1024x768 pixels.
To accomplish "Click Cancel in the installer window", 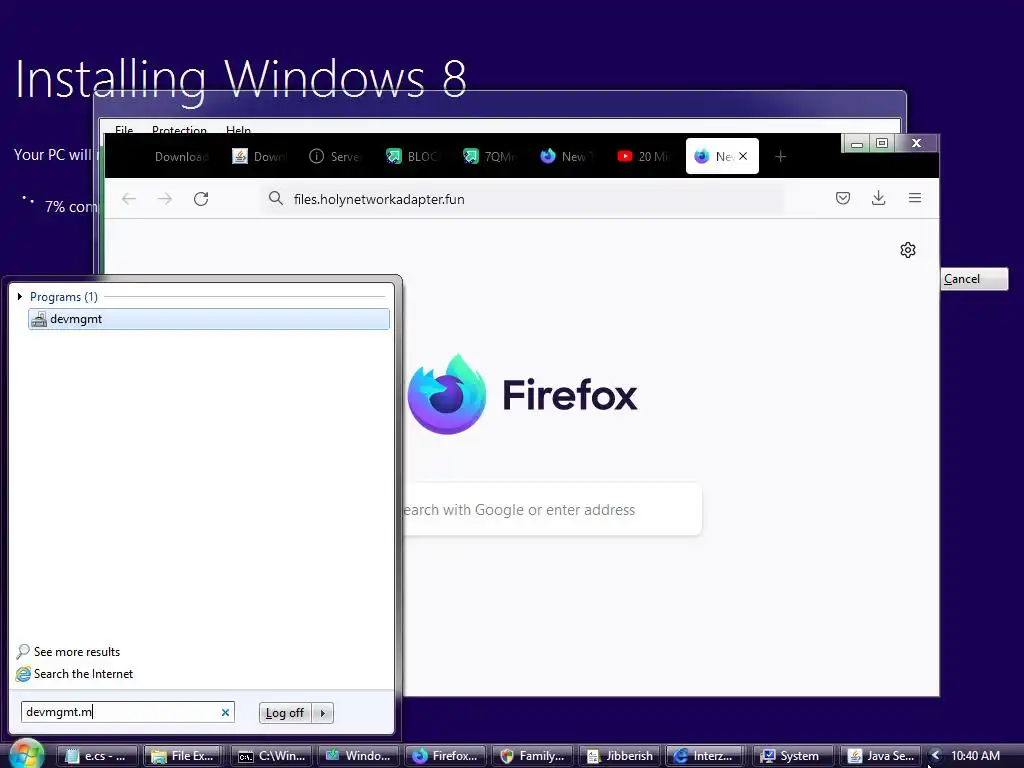I will [x=974, y=279].
